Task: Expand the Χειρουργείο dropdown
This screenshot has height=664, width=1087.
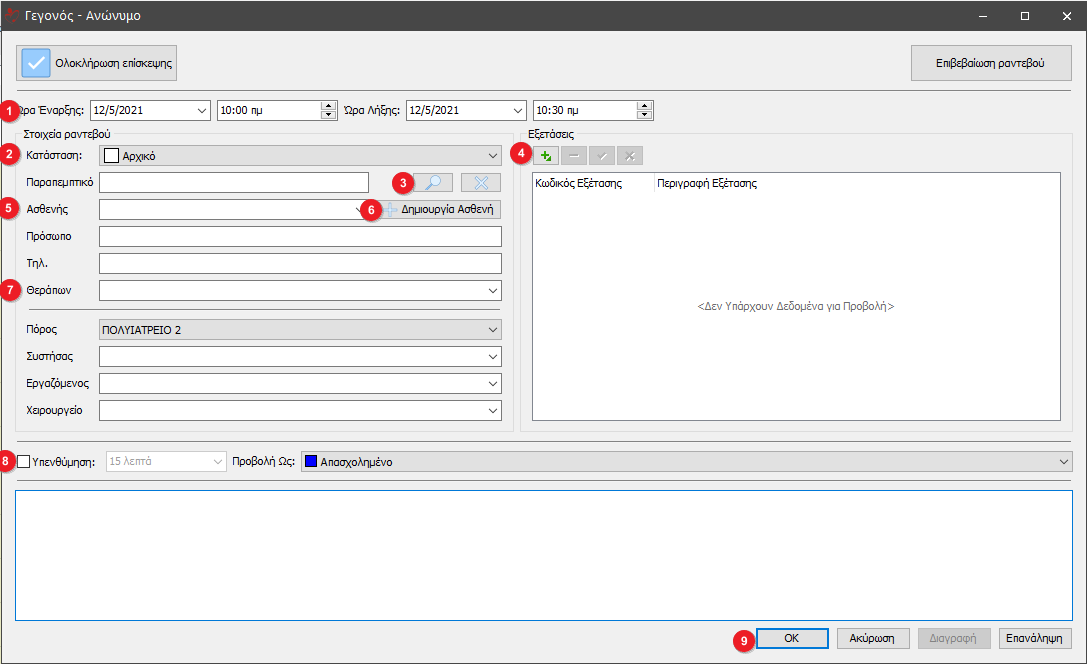Action: point(492,411)
